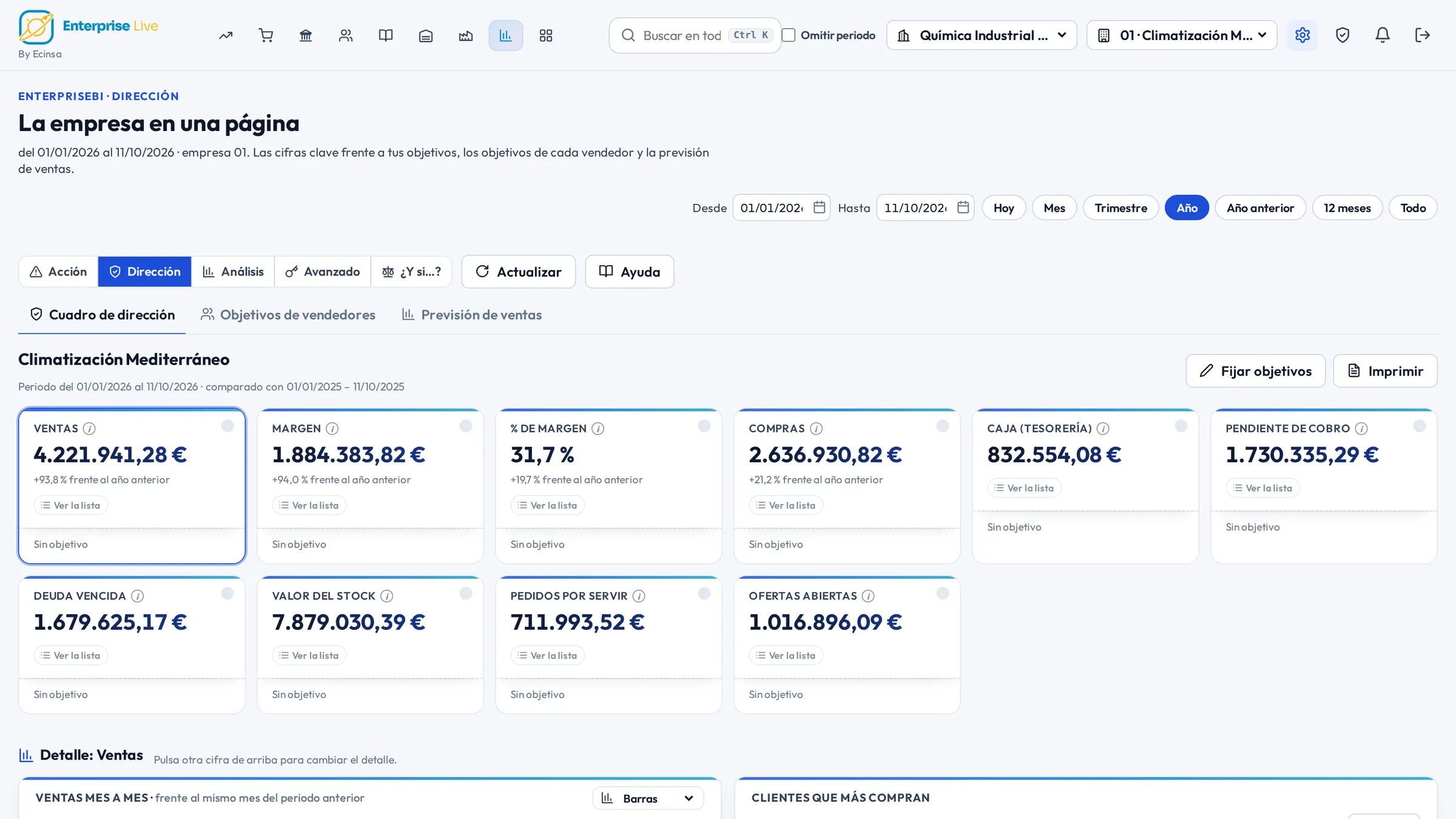Open the factory production module icon
The height and width of the screenshot is (819, 1456).
(466, 35)
